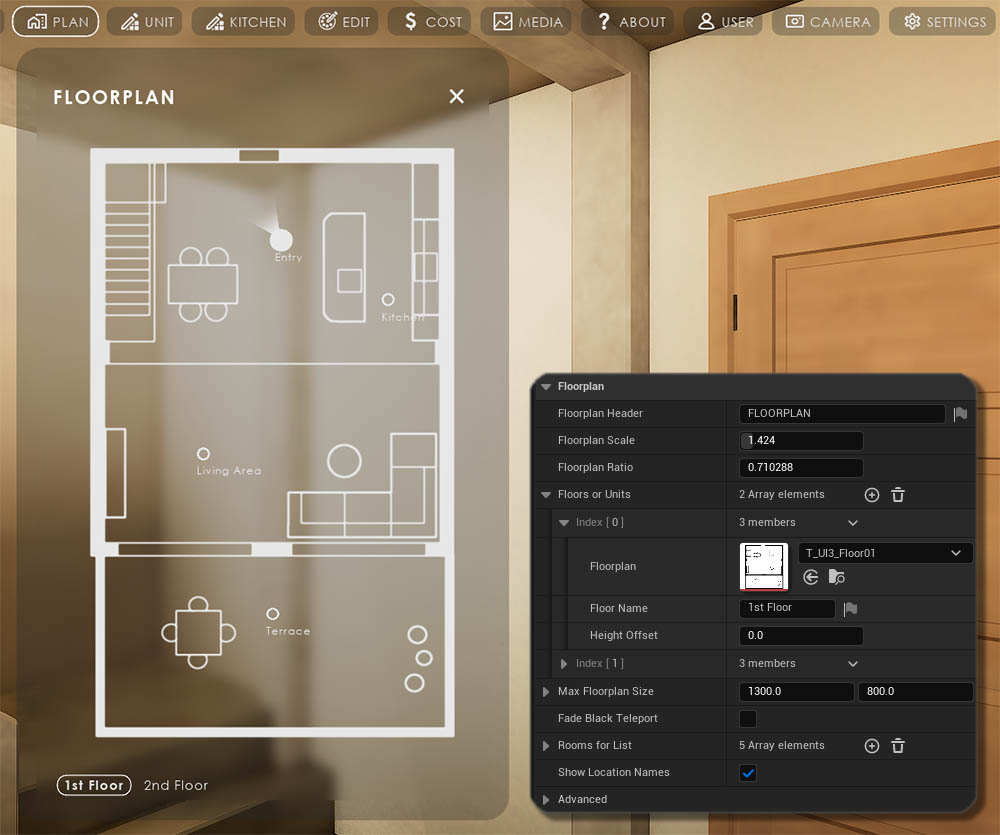Click localization flag next to Floorplan Header

960,414
